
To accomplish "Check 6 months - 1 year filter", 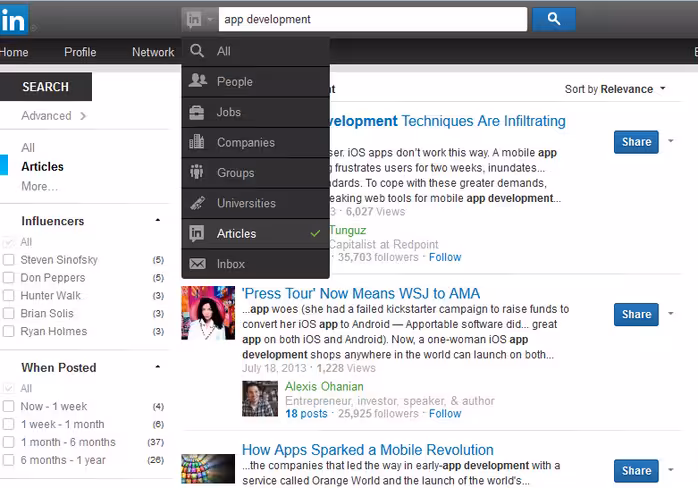I will (x=8, y=460).
